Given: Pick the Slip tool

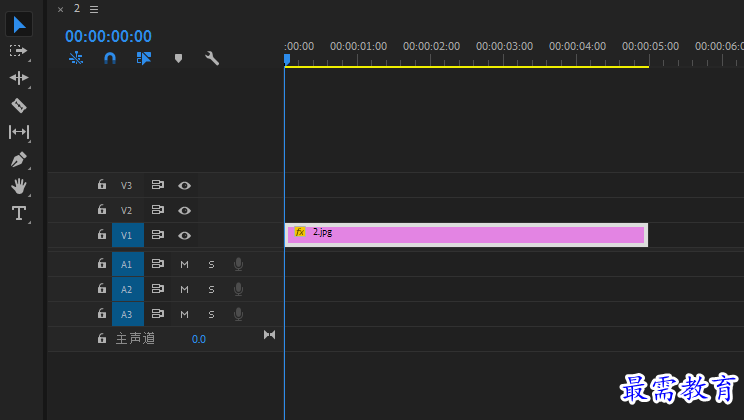Looking at the screenshot, I should point(19,132).
